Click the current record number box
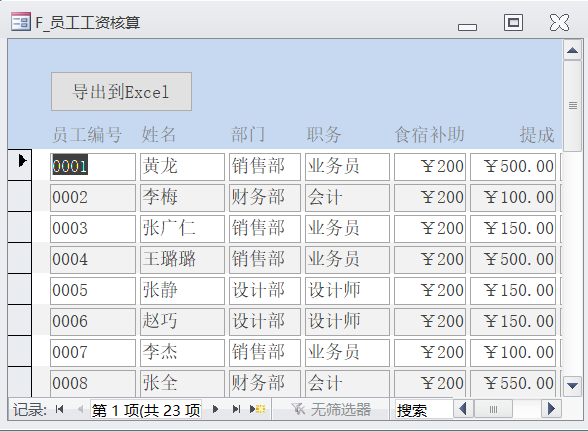This screenshot has height=432, width=588. coord(146,410)
